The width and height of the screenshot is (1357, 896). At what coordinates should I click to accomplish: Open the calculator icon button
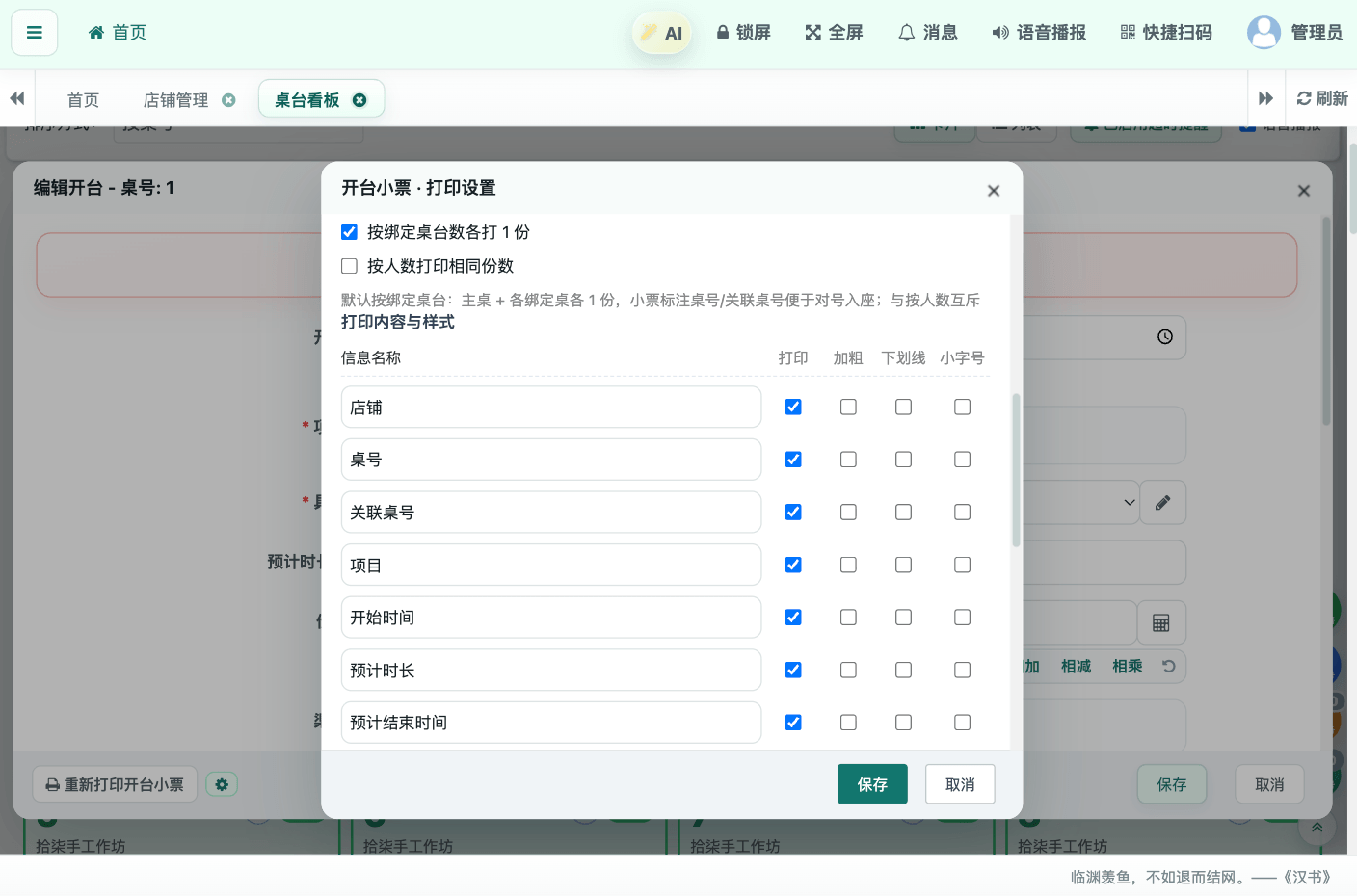[1161, 623]
